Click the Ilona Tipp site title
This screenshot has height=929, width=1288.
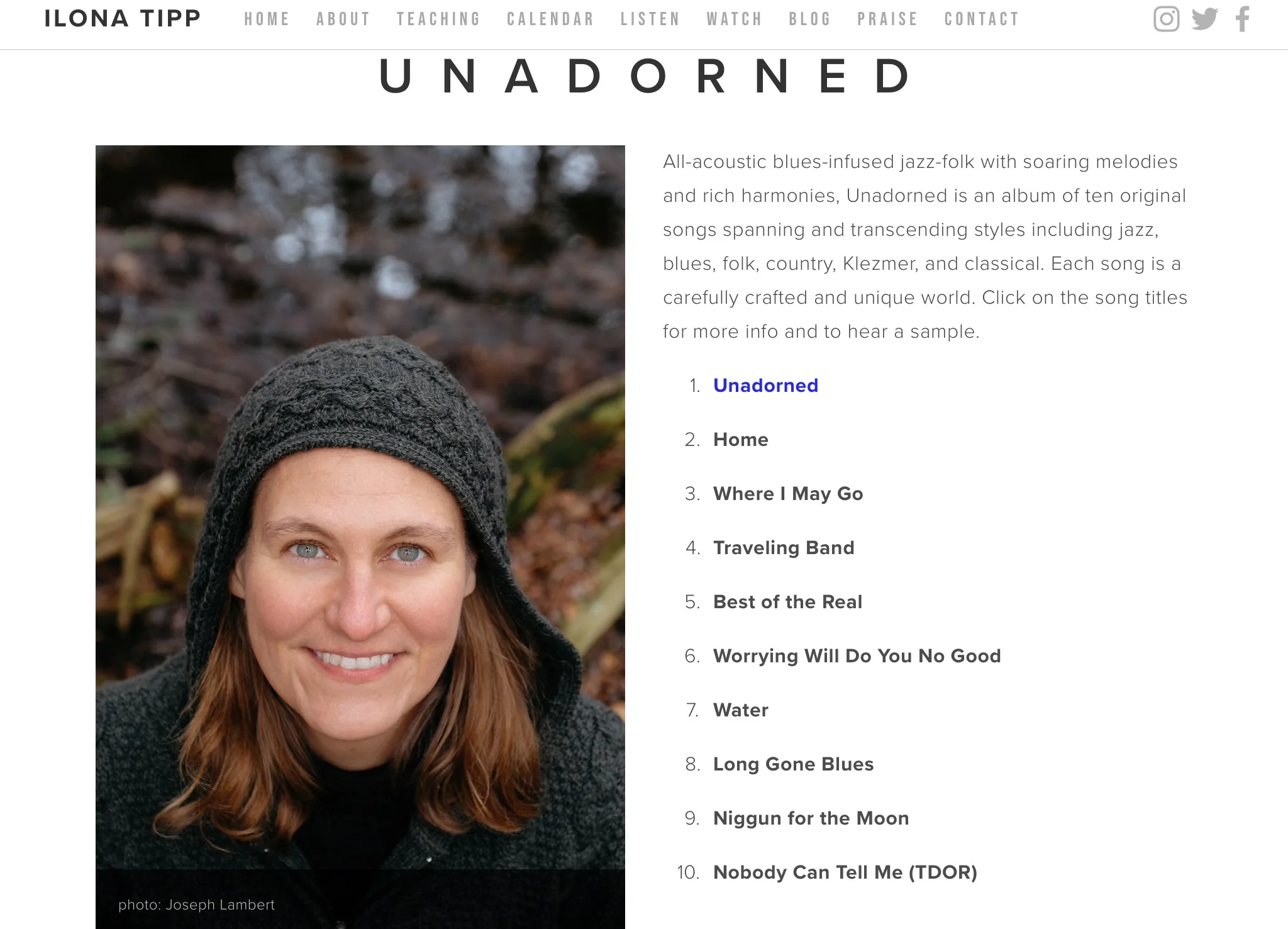[x=123, y=18]
